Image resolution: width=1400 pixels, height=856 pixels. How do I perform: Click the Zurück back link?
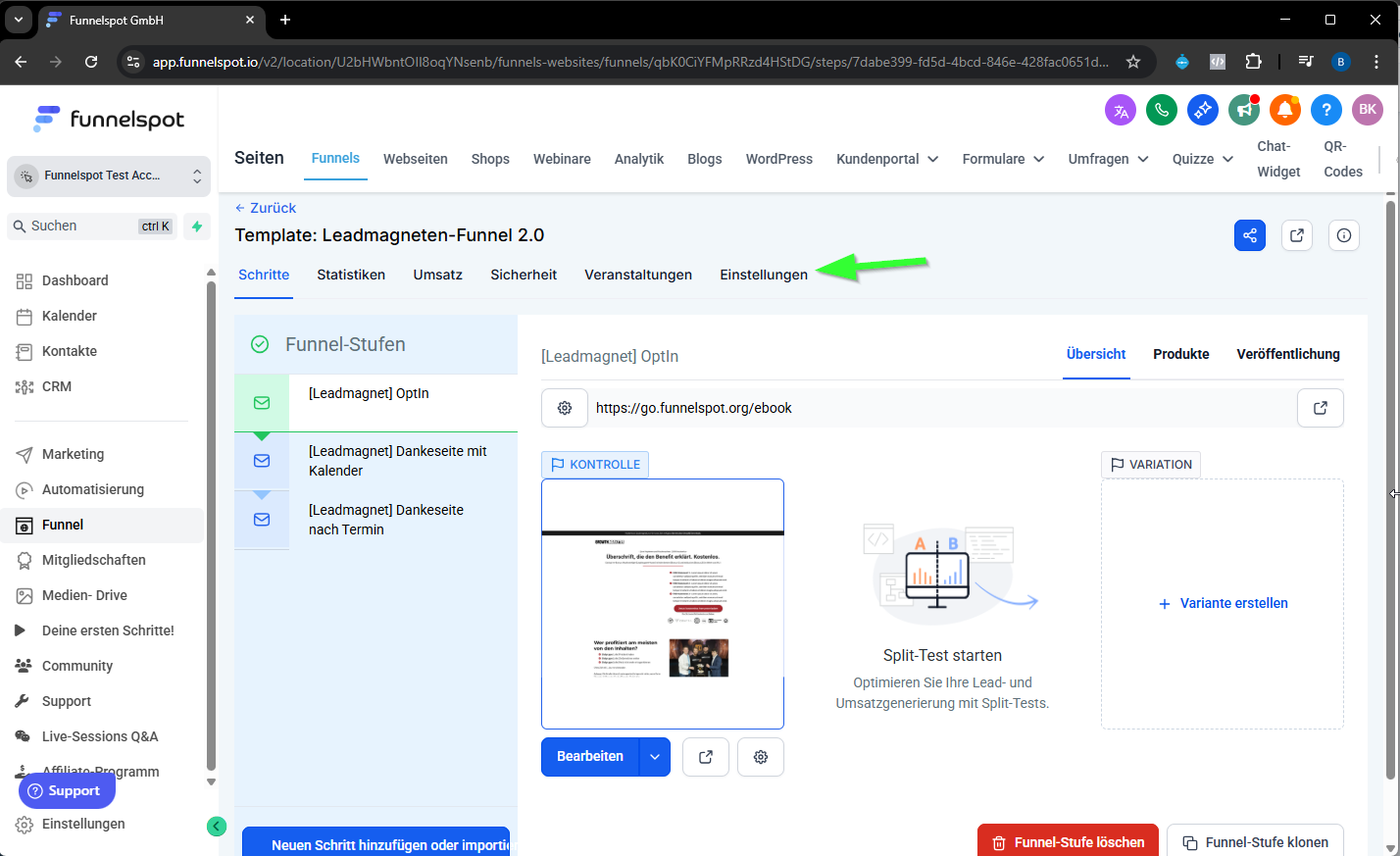[266, 208]
